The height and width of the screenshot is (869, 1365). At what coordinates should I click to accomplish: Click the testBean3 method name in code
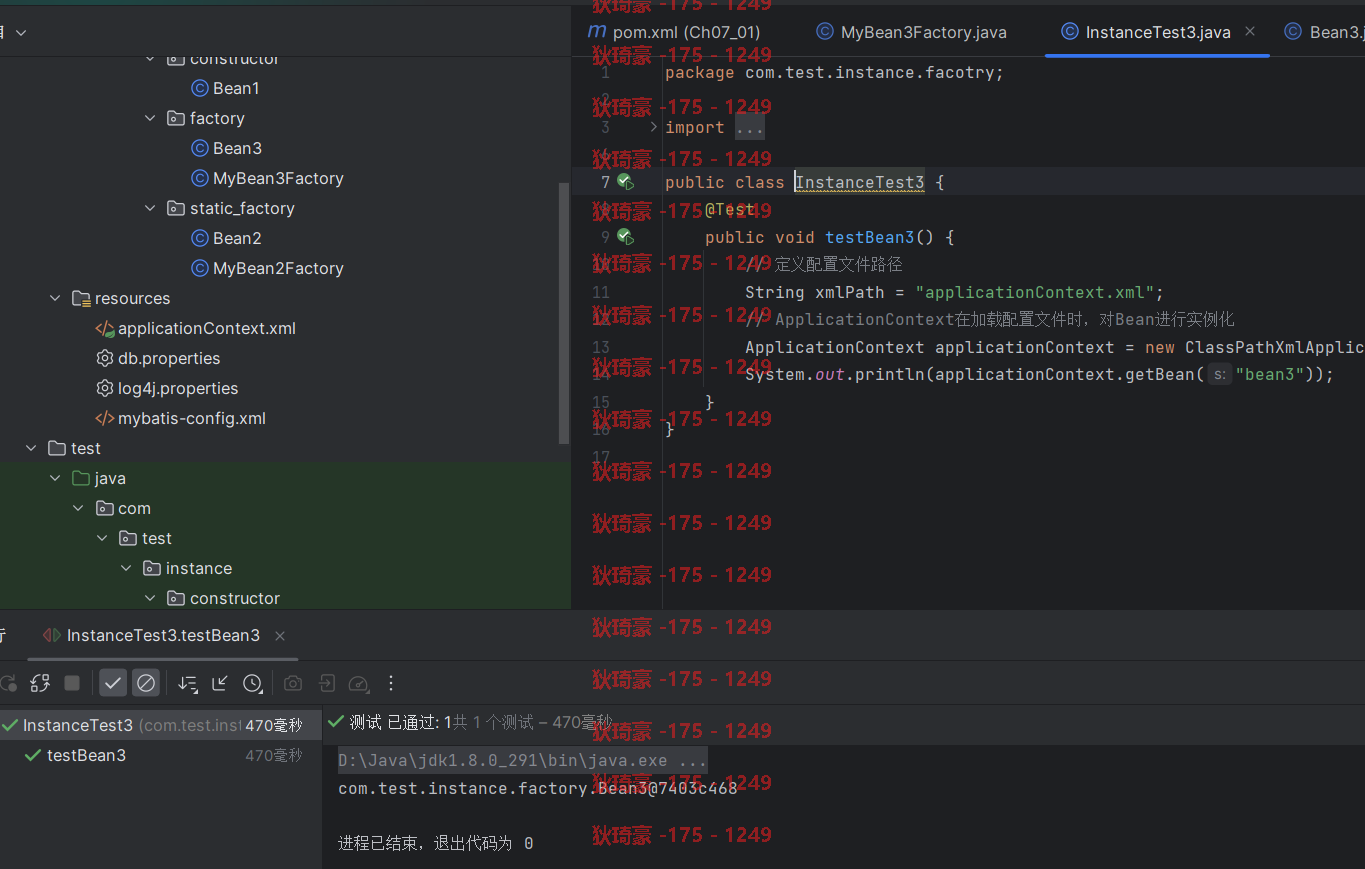[x=869, y=237]
